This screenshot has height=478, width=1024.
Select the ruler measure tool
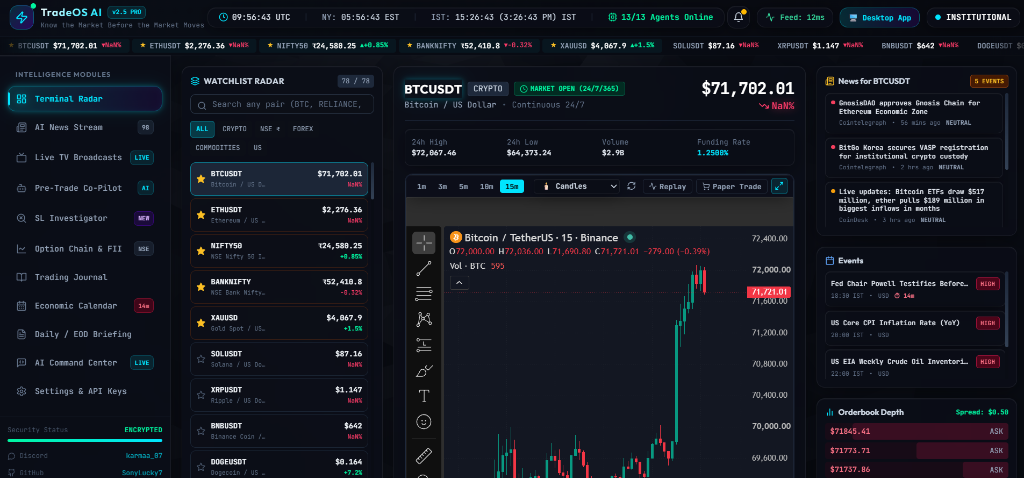(424, 454)
